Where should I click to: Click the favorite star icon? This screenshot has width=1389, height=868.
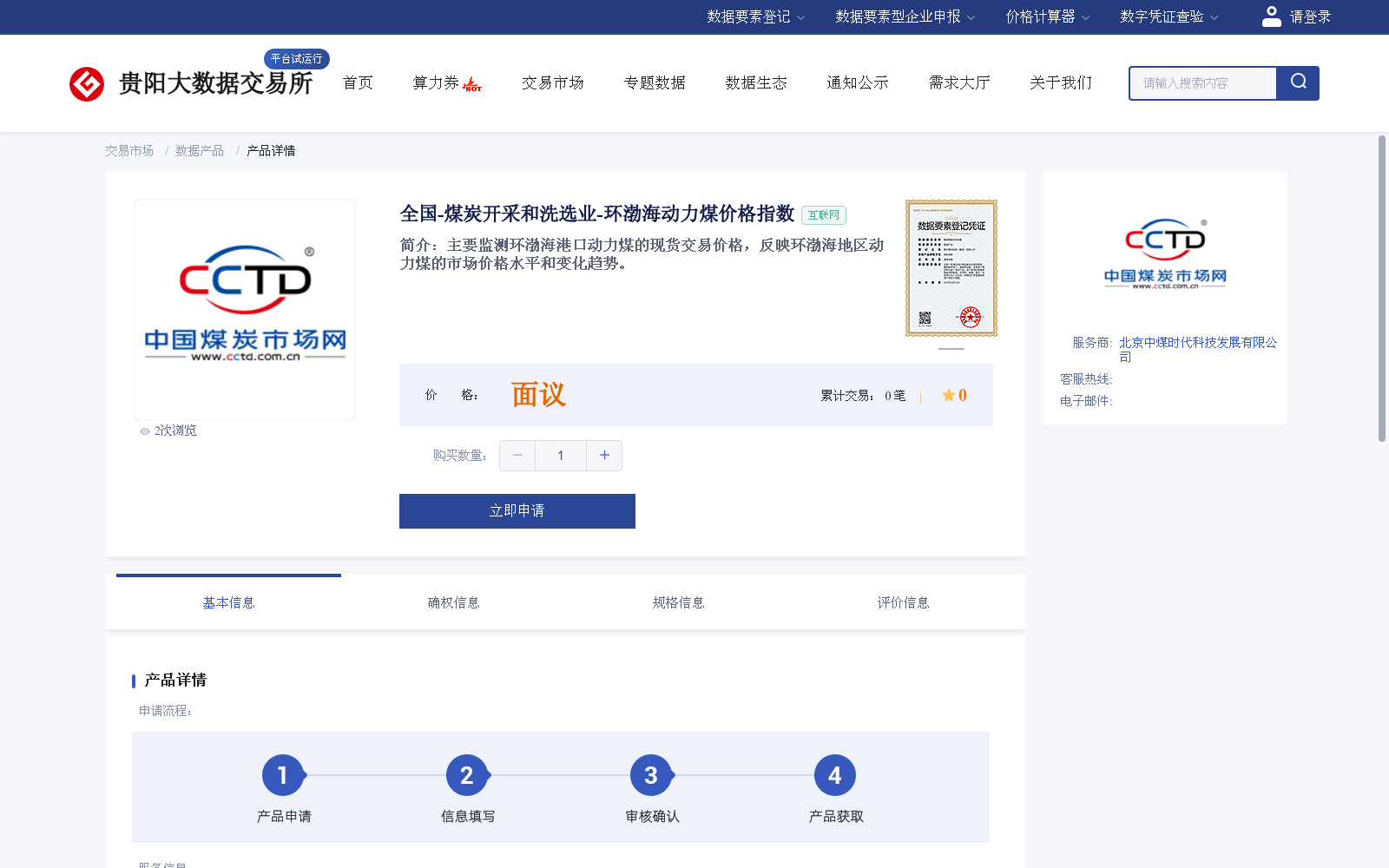point(948,395)
